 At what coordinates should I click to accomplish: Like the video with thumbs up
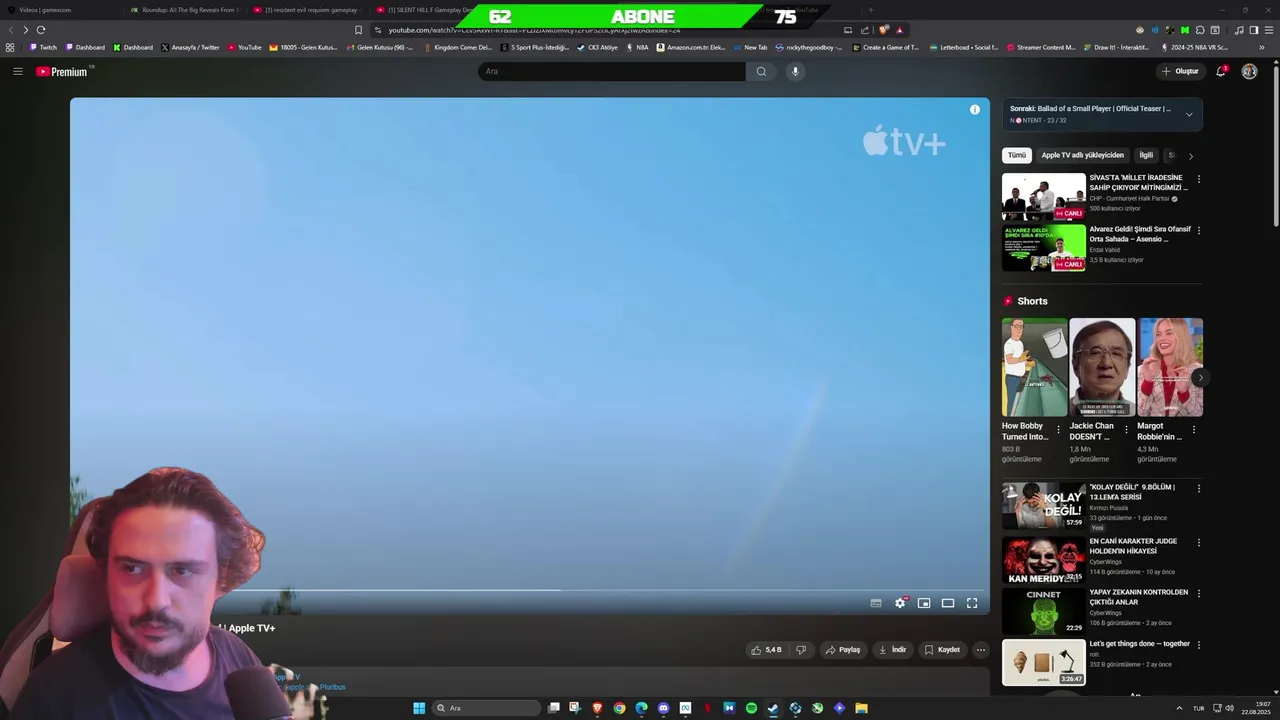[766, 650]
